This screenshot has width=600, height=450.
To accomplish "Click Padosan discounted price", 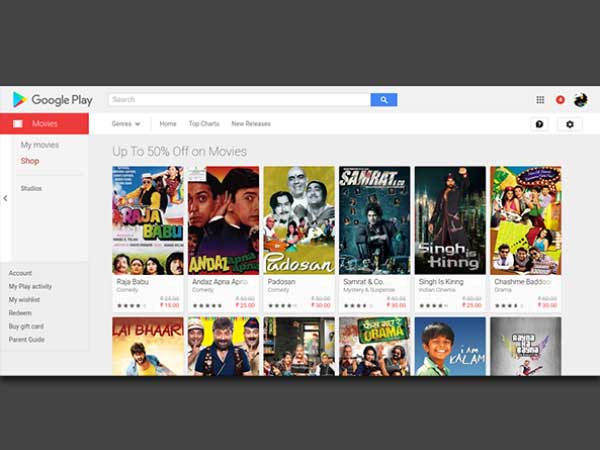I will 321,305.
